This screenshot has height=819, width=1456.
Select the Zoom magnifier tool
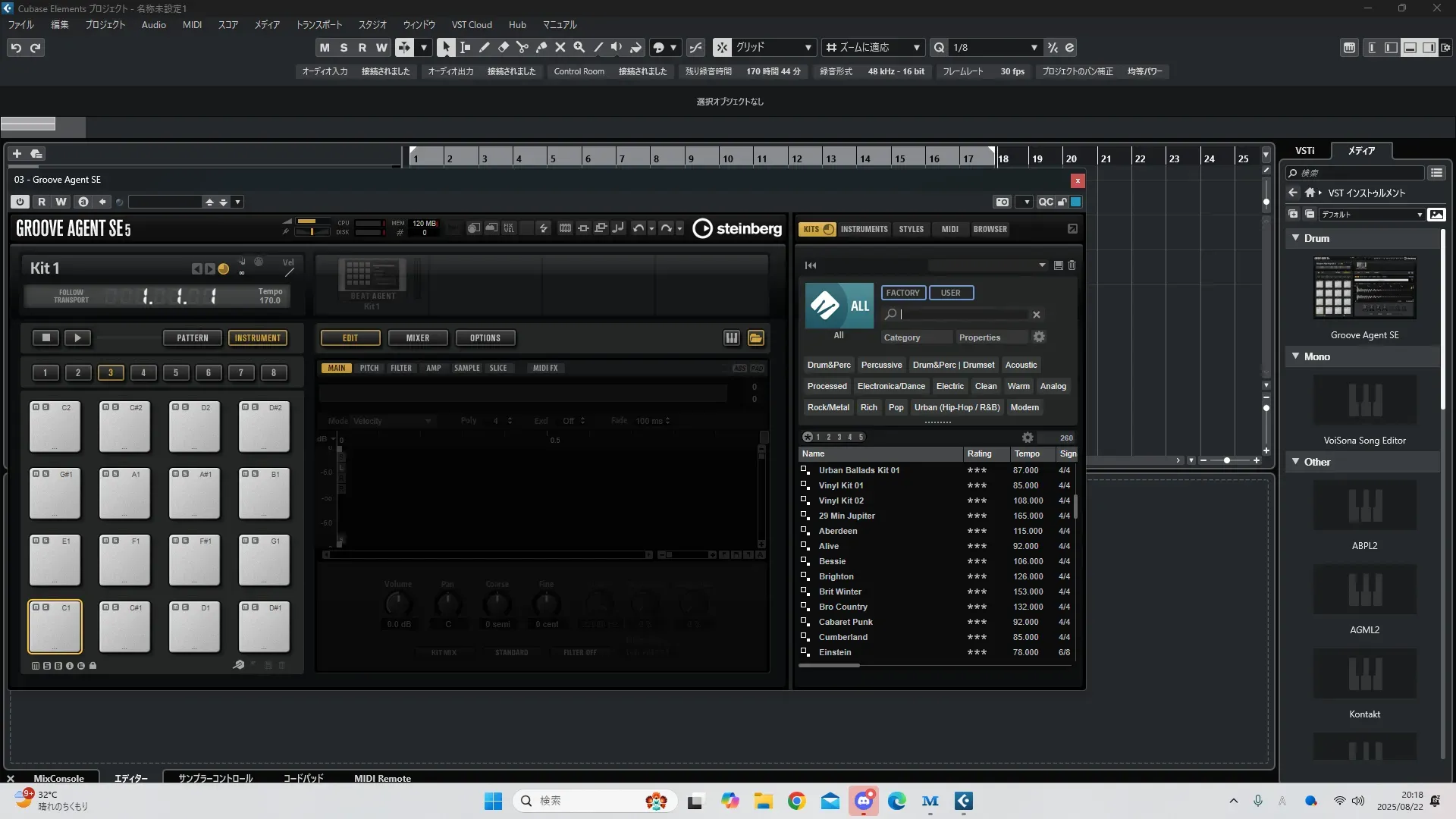click(x=579, y=47)
